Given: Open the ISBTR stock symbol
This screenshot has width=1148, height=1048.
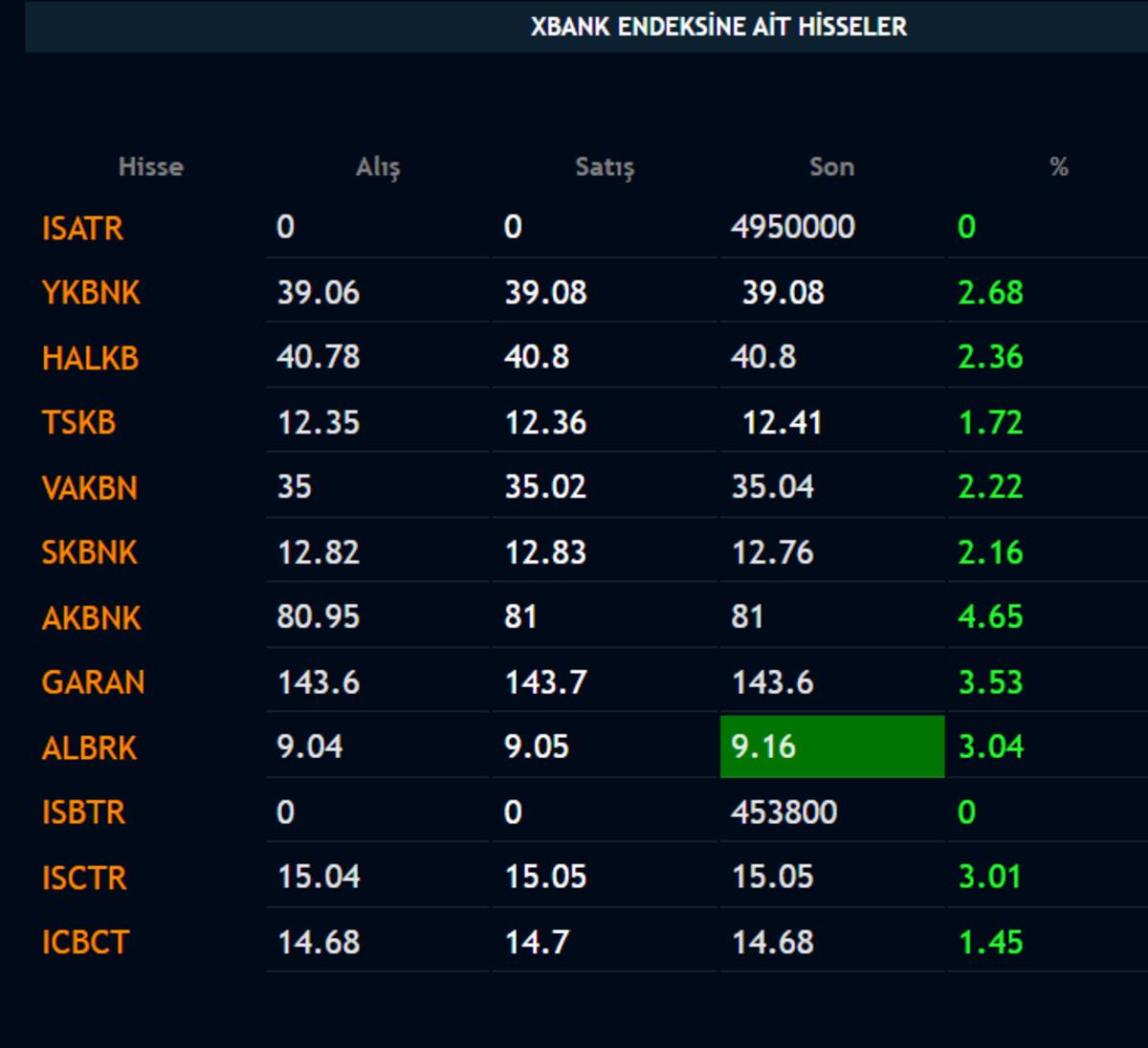Looking at the screenshot, I should tap(83, 813).
